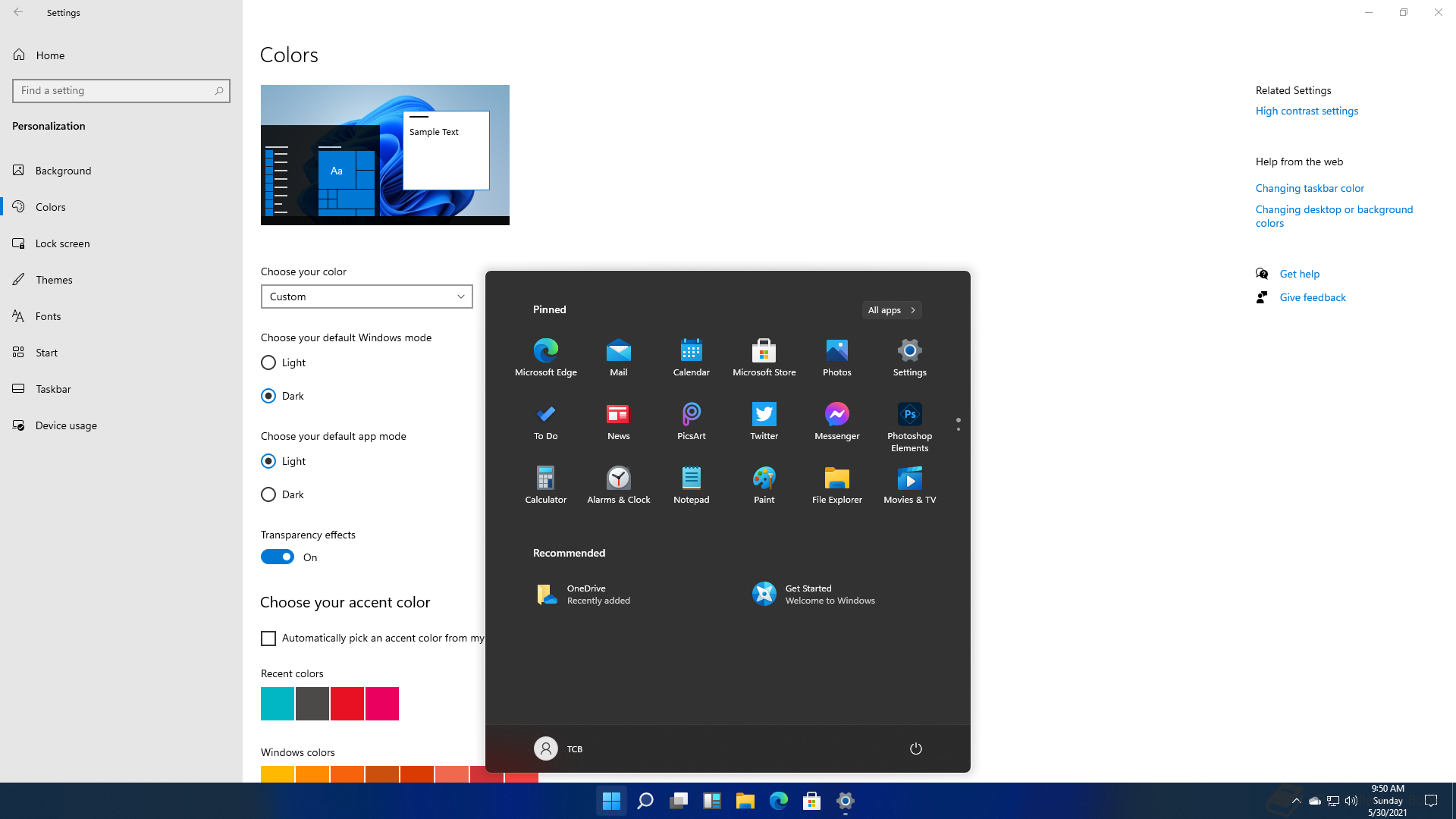Image resolution: width=1456 pixels, height=819 pixels.
Task: Click the volume tray icon
Action: pyautogui.click(x=1351, y=801)
